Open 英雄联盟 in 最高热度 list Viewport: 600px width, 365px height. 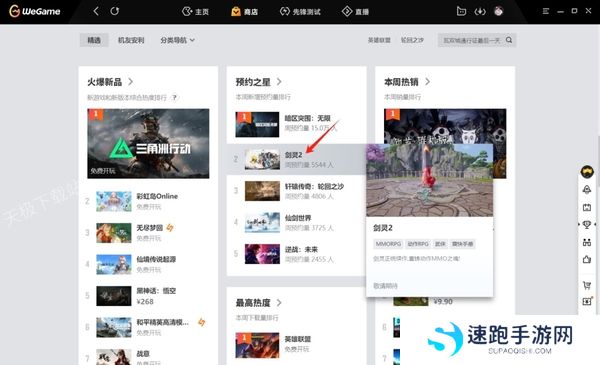296,344
